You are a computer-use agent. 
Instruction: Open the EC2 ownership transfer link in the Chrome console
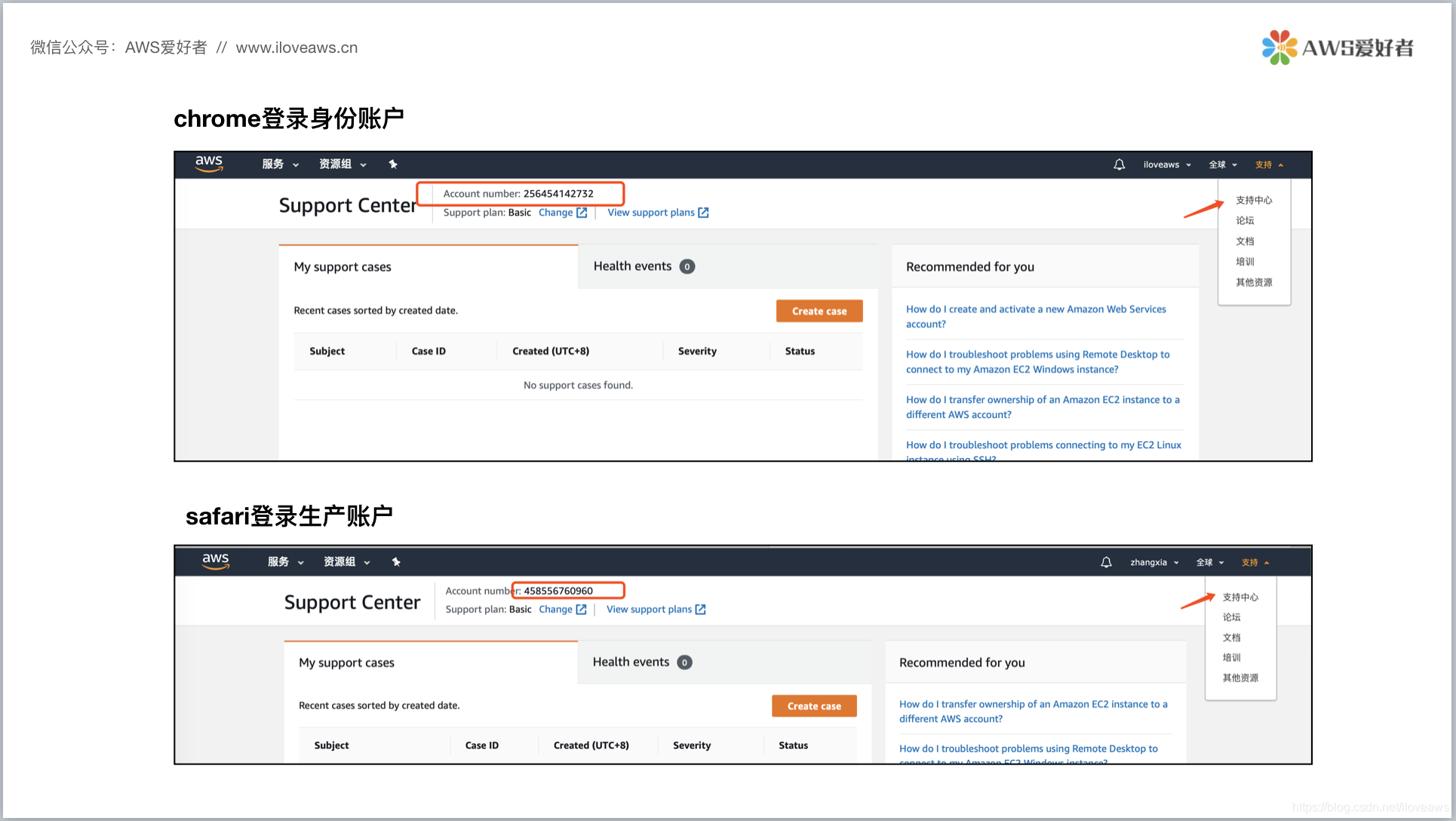coord(1043,407)
